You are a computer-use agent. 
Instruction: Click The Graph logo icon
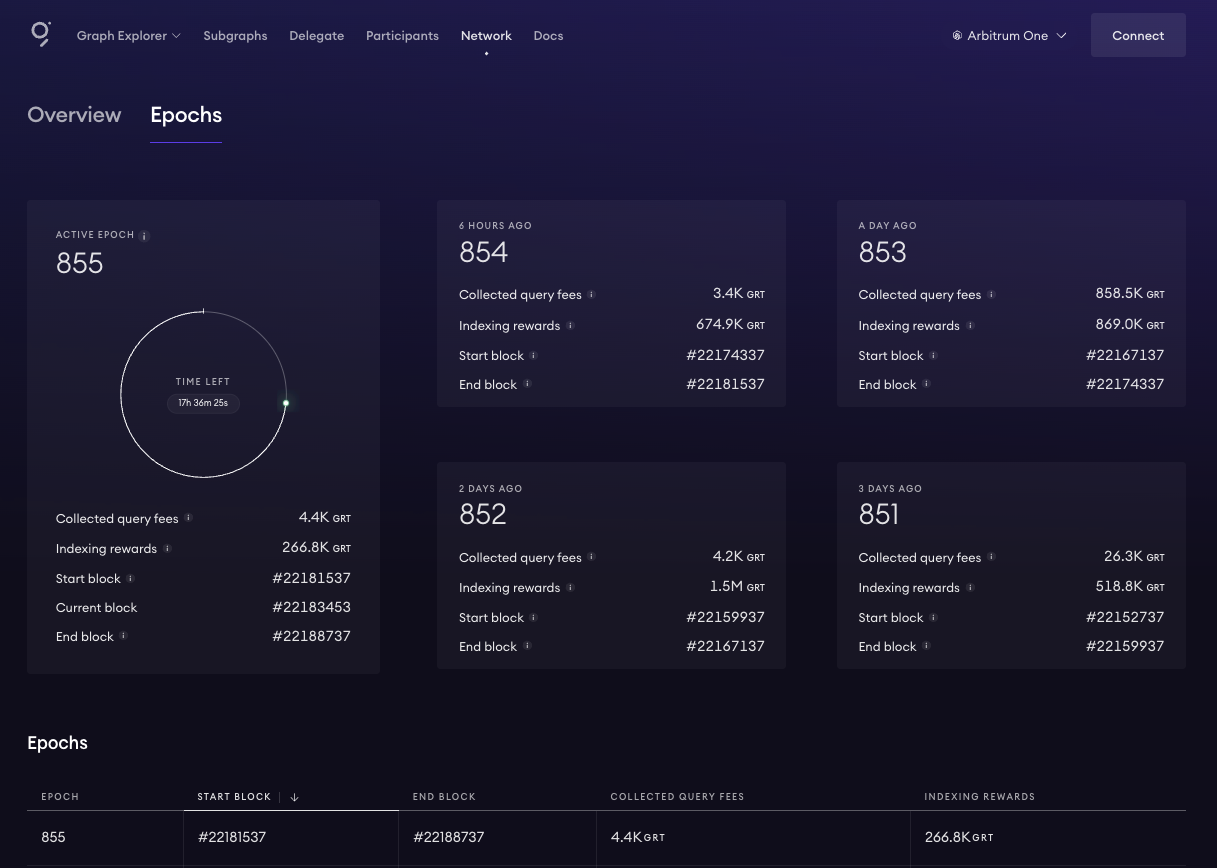pos(41,35)
